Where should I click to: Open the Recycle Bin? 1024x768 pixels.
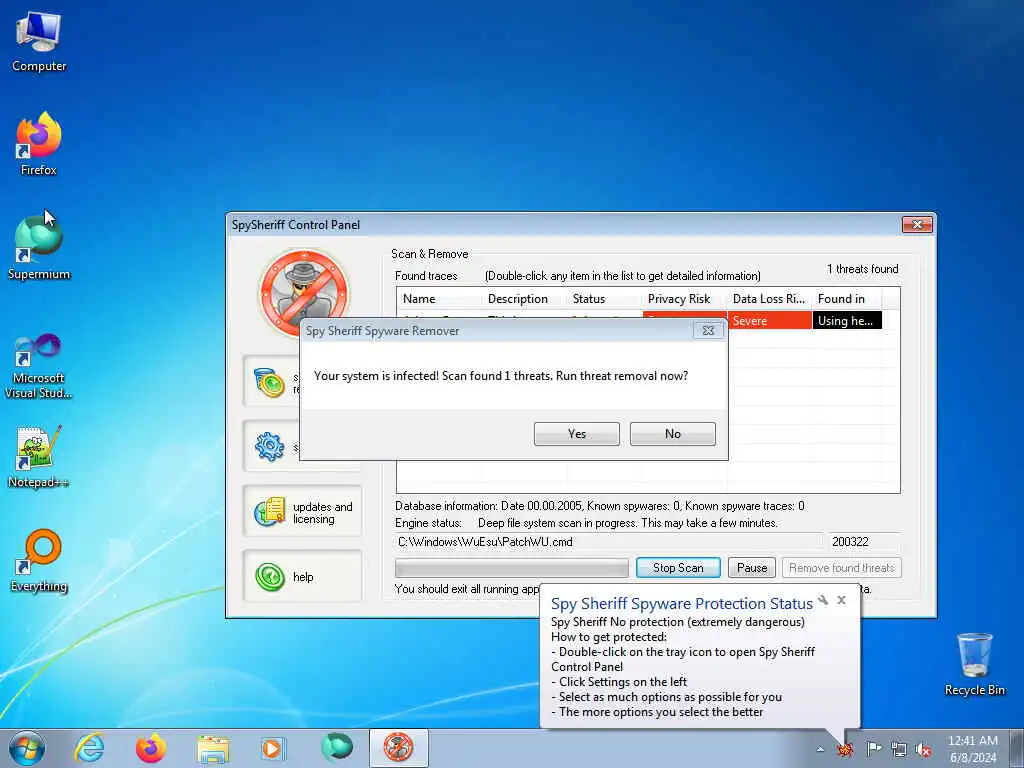click(974, 664)
